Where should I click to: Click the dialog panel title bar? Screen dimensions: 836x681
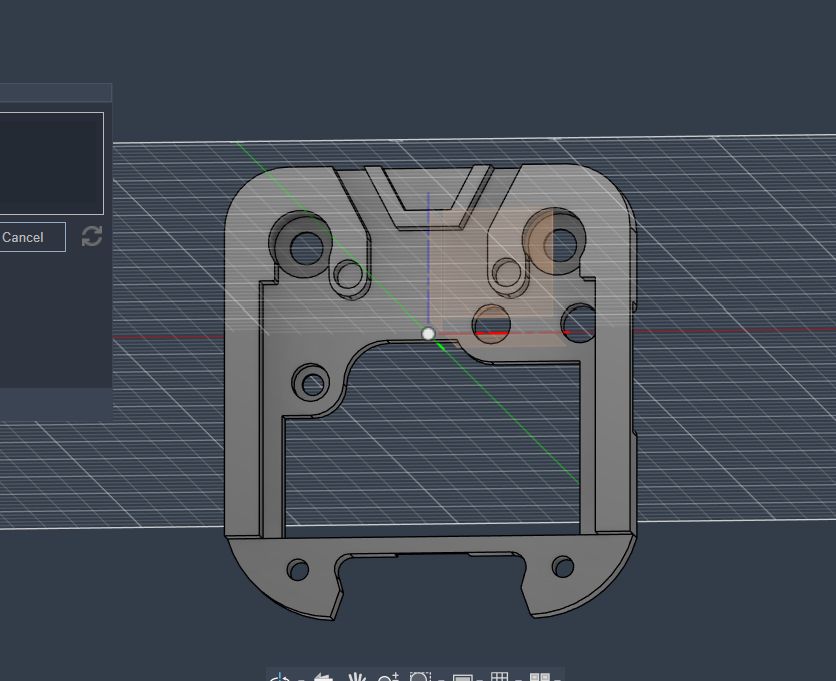point(56,92)
